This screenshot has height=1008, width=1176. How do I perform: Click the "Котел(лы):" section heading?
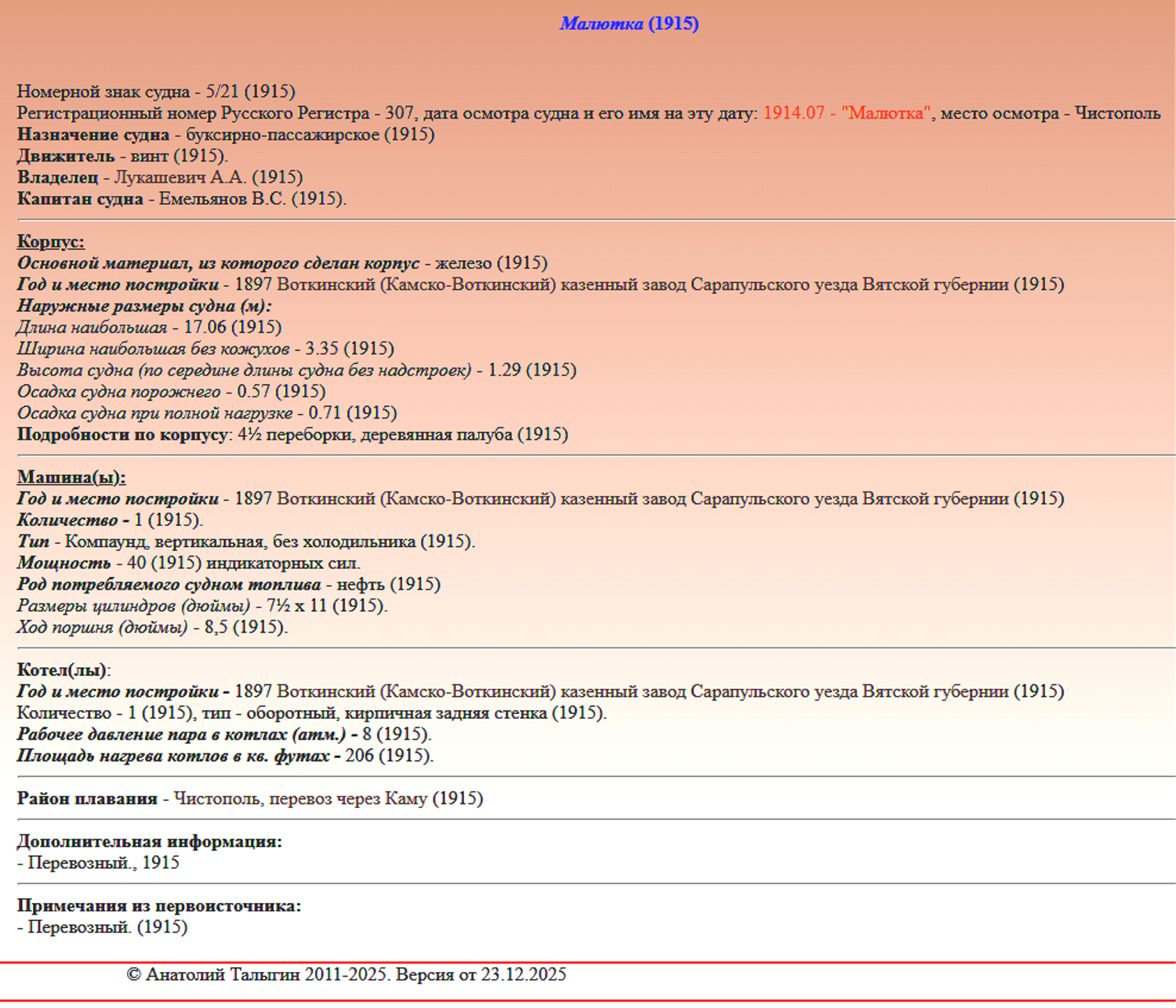[x=64, y=669]
